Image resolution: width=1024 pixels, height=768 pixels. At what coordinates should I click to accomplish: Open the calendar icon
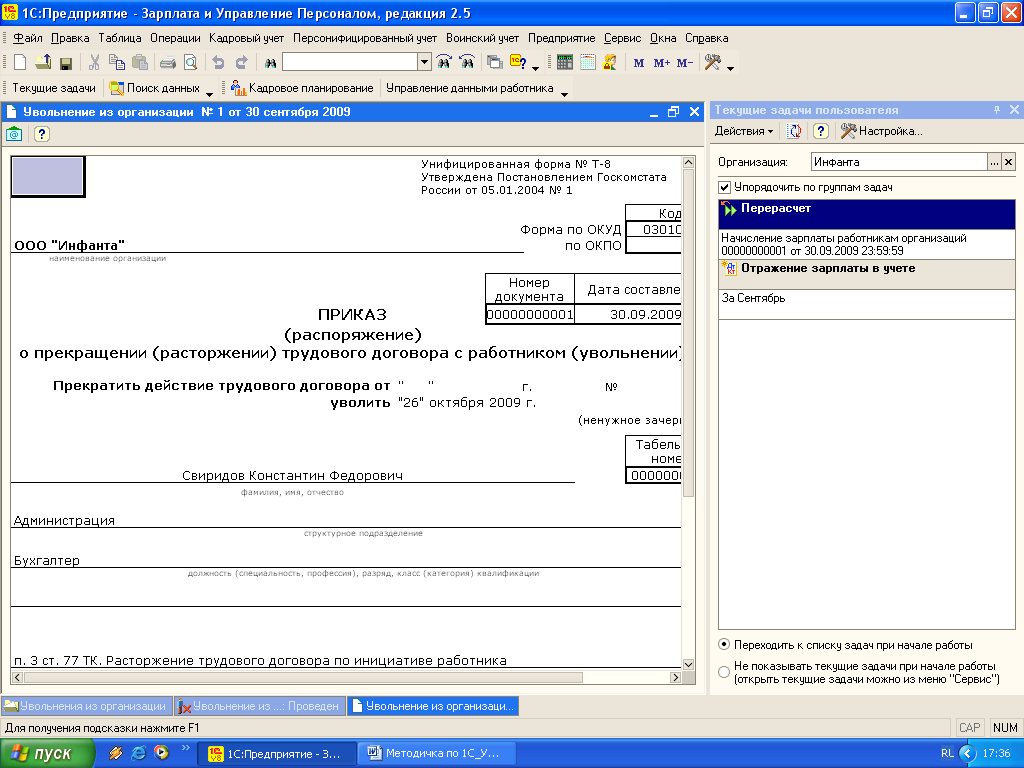point(588,63)
